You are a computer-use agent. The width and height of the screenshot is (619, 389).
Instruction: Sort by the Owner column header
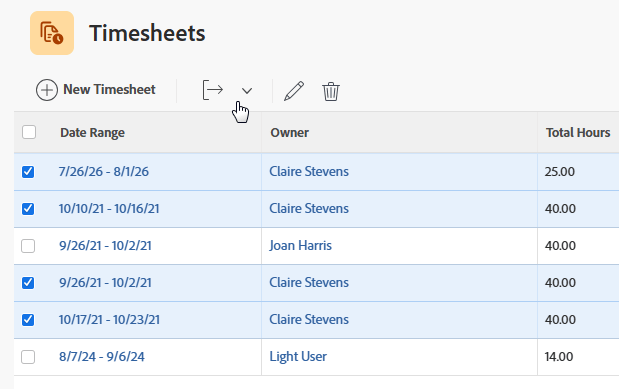pyautogui.click(x=289, y=133)
